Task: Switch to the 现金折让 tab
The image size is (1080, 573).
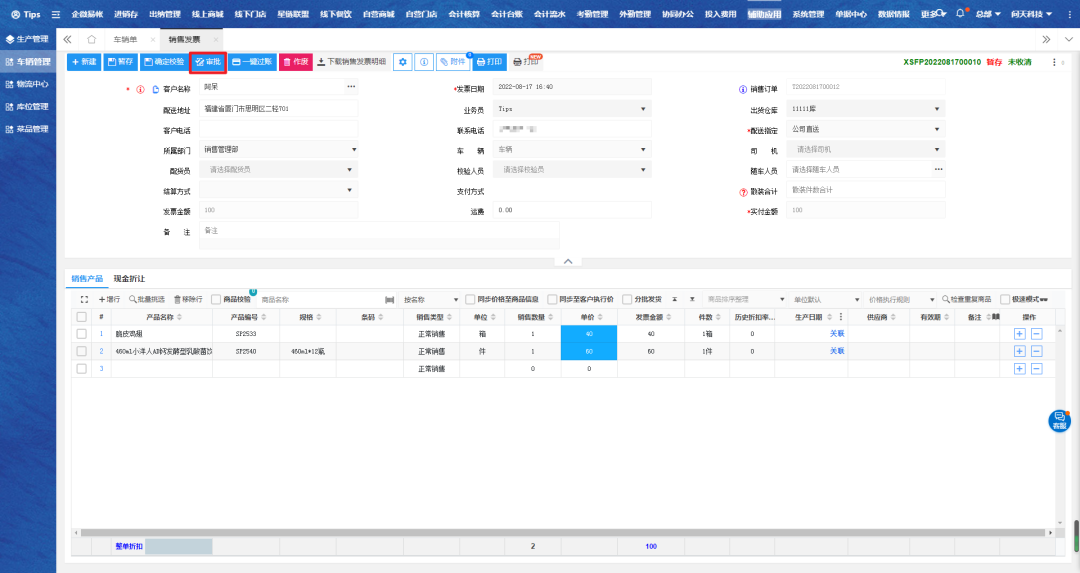Action: point(129,278)
